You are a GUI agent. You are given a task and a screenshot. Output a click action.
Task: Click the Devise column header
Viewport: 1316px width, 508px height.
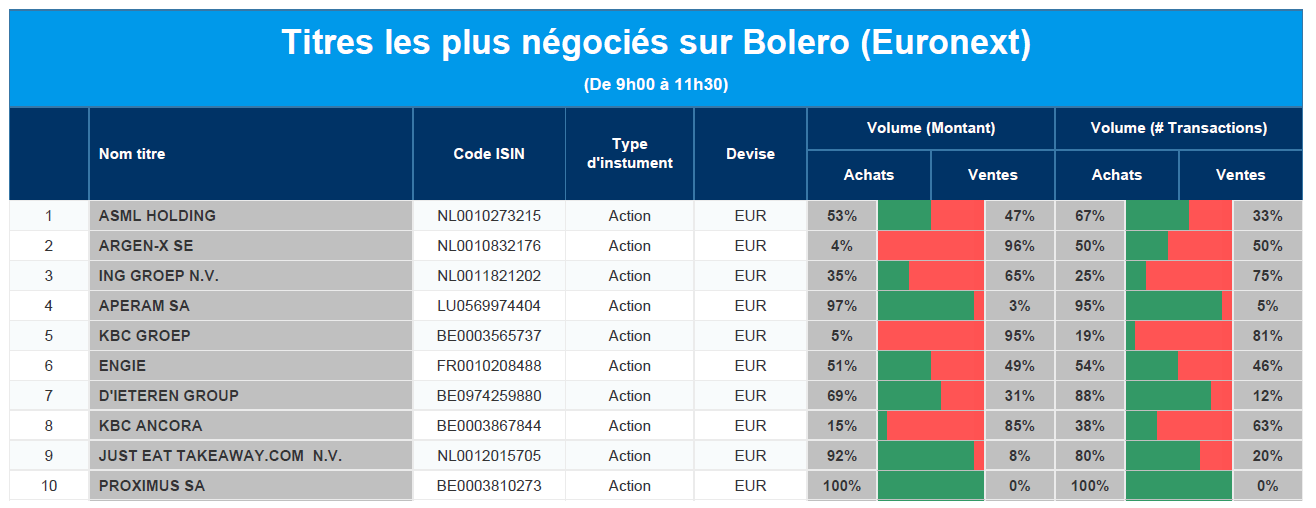[750, 154]
